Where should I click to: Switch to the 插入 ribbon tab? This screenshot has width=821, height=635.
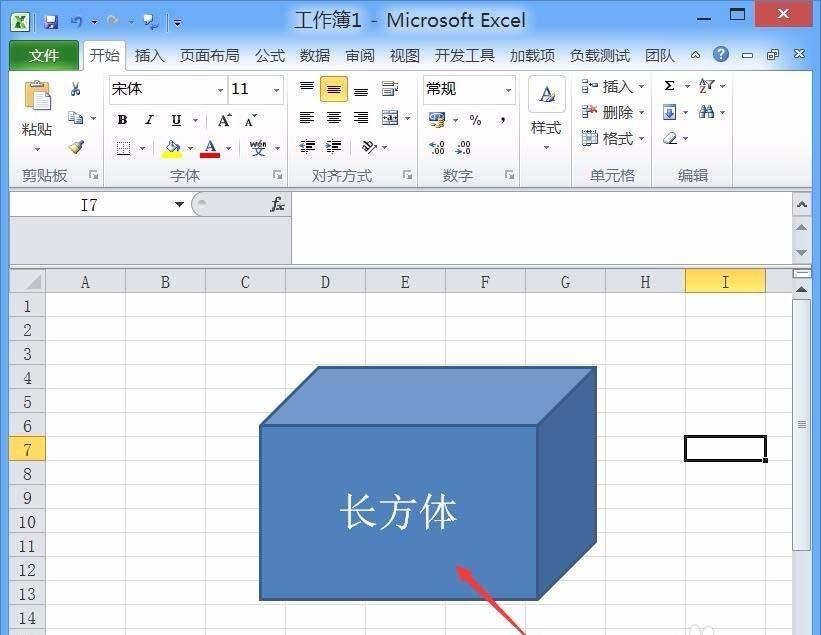tap(149, 55)
